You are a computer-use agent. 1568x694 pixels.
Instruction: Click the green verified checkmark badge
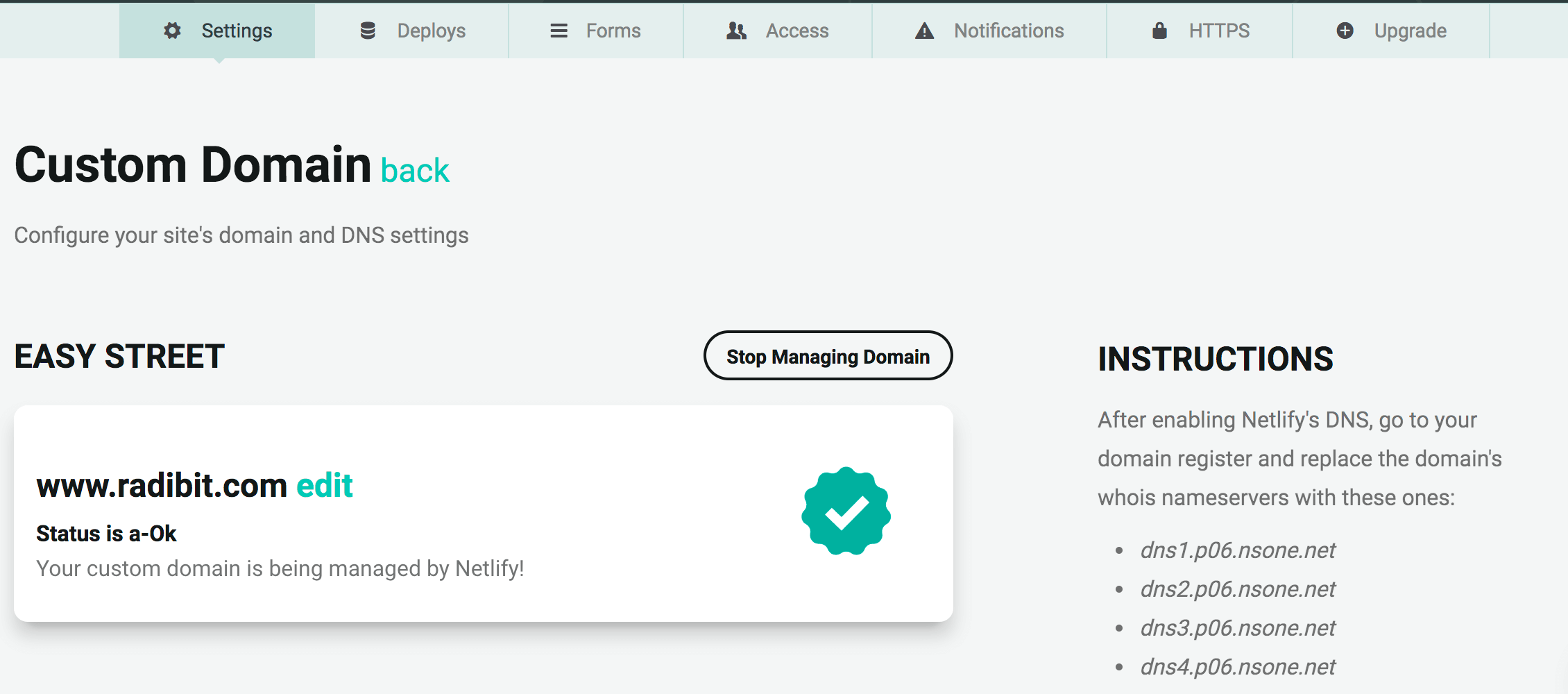(x=846, y=511)
